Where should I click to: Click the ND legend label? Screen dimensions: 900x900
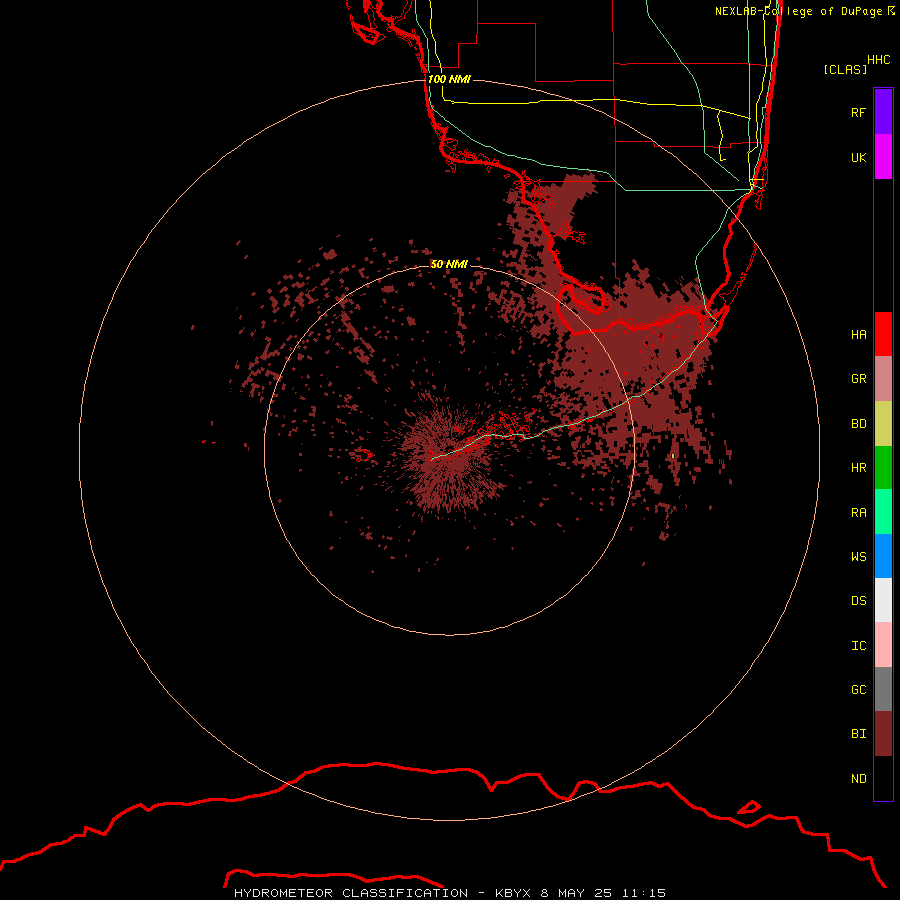(x=858, y=779)
